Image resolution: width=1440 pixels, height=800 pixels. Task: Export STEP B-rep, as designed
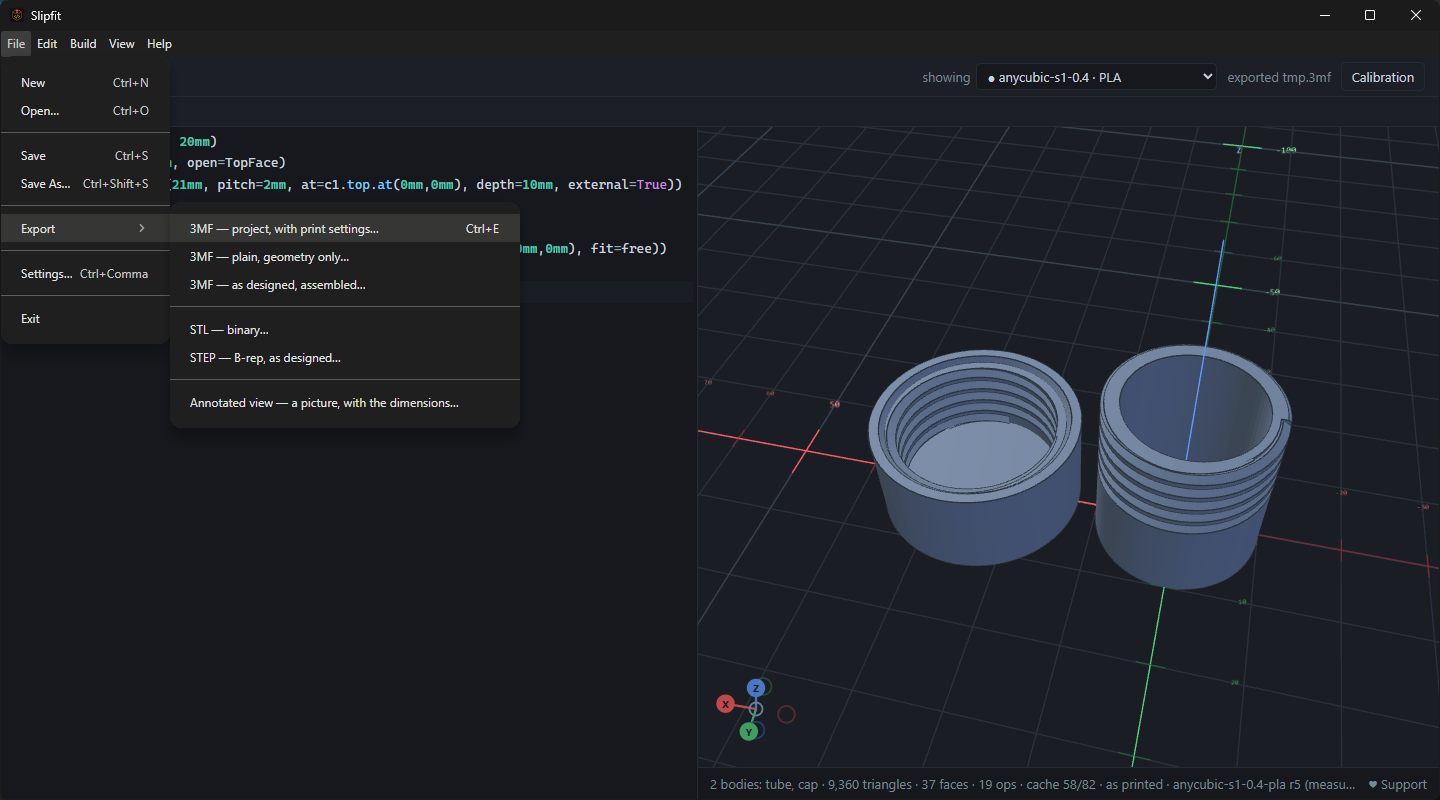click(345, 358)
